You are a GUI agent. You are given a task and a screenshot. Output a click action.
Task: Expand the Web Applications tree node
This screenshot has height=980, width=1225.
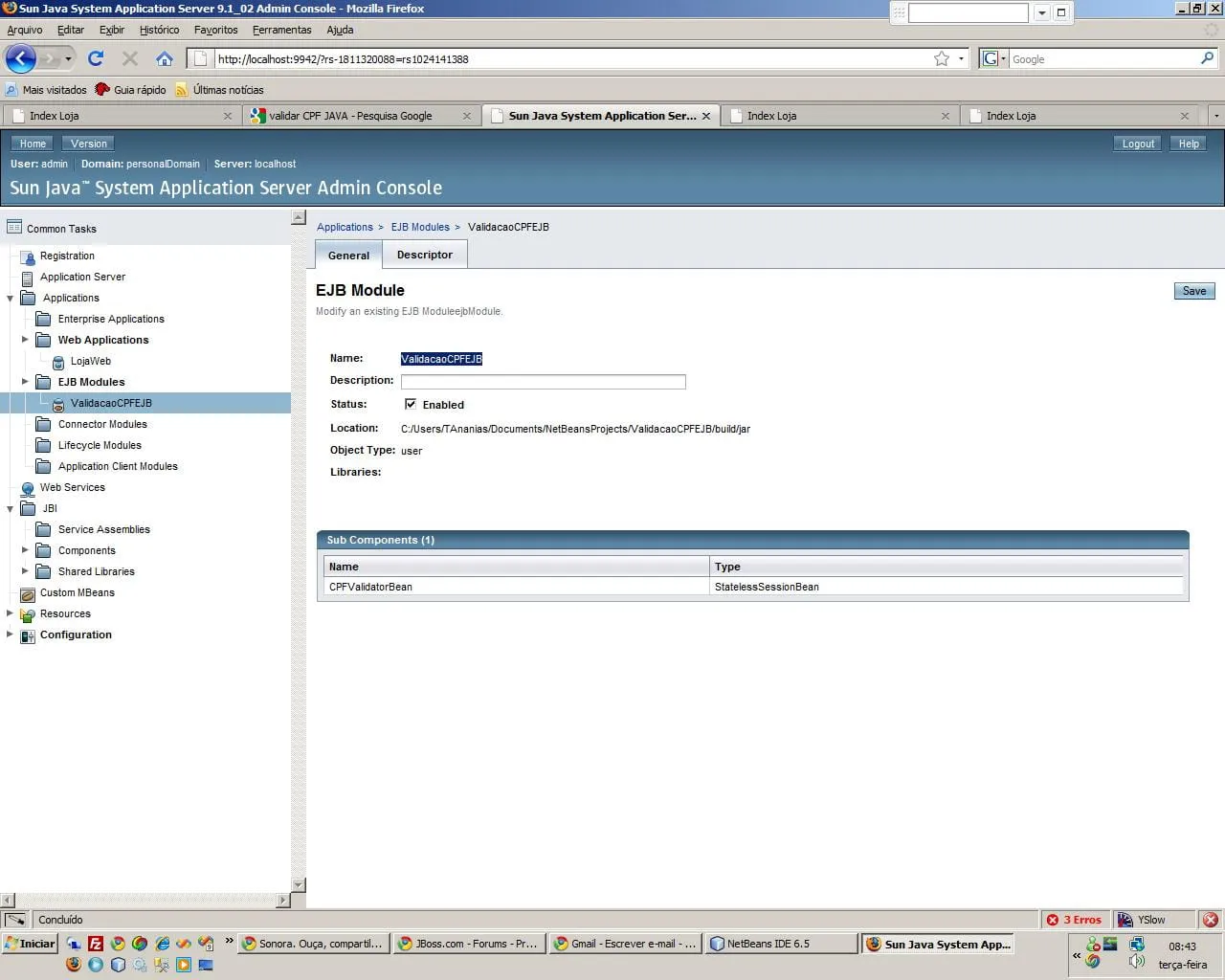(x=26, y=340)
